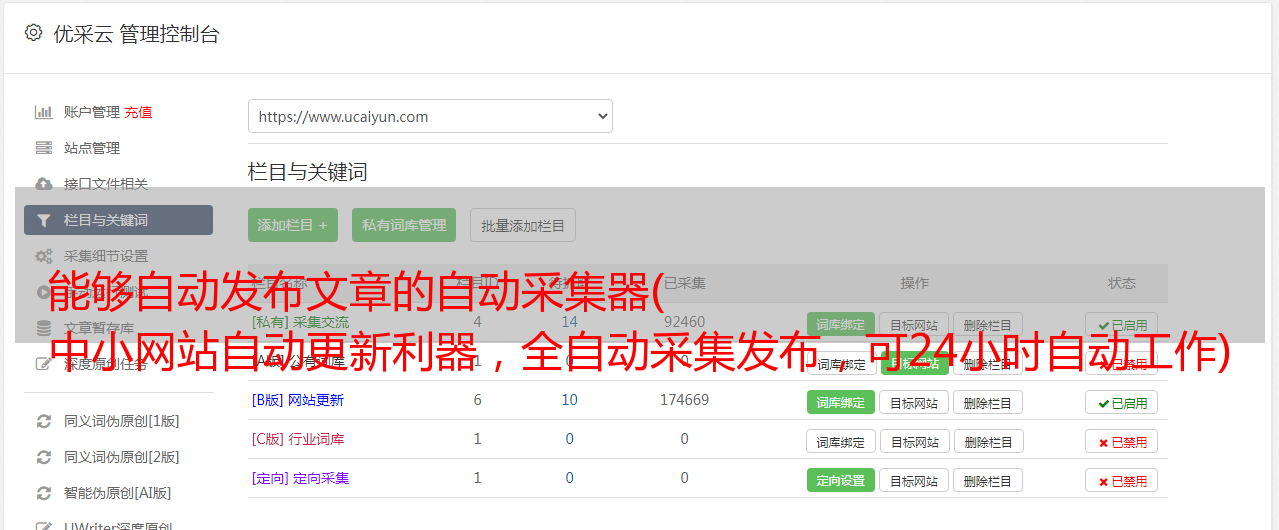
Task: Click 词库绑定 in the 采集交流 row
Action: pos(841,325)
